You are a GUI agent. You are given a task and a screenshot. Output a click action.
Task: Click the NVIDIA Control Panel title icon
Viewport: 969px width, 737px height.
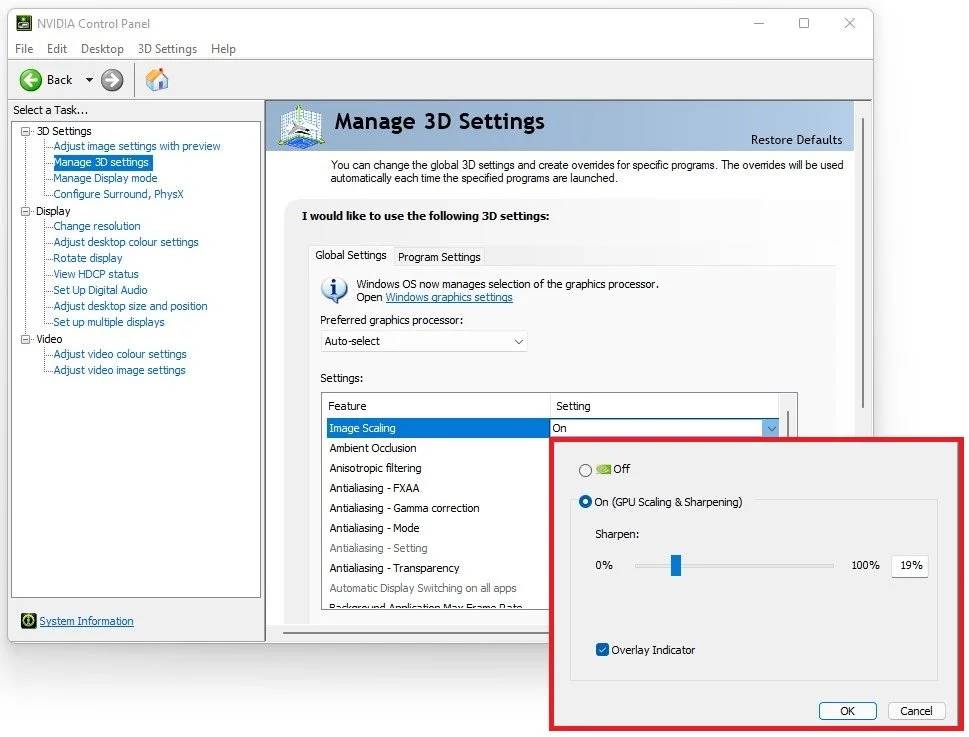click(x=23, y=23)
